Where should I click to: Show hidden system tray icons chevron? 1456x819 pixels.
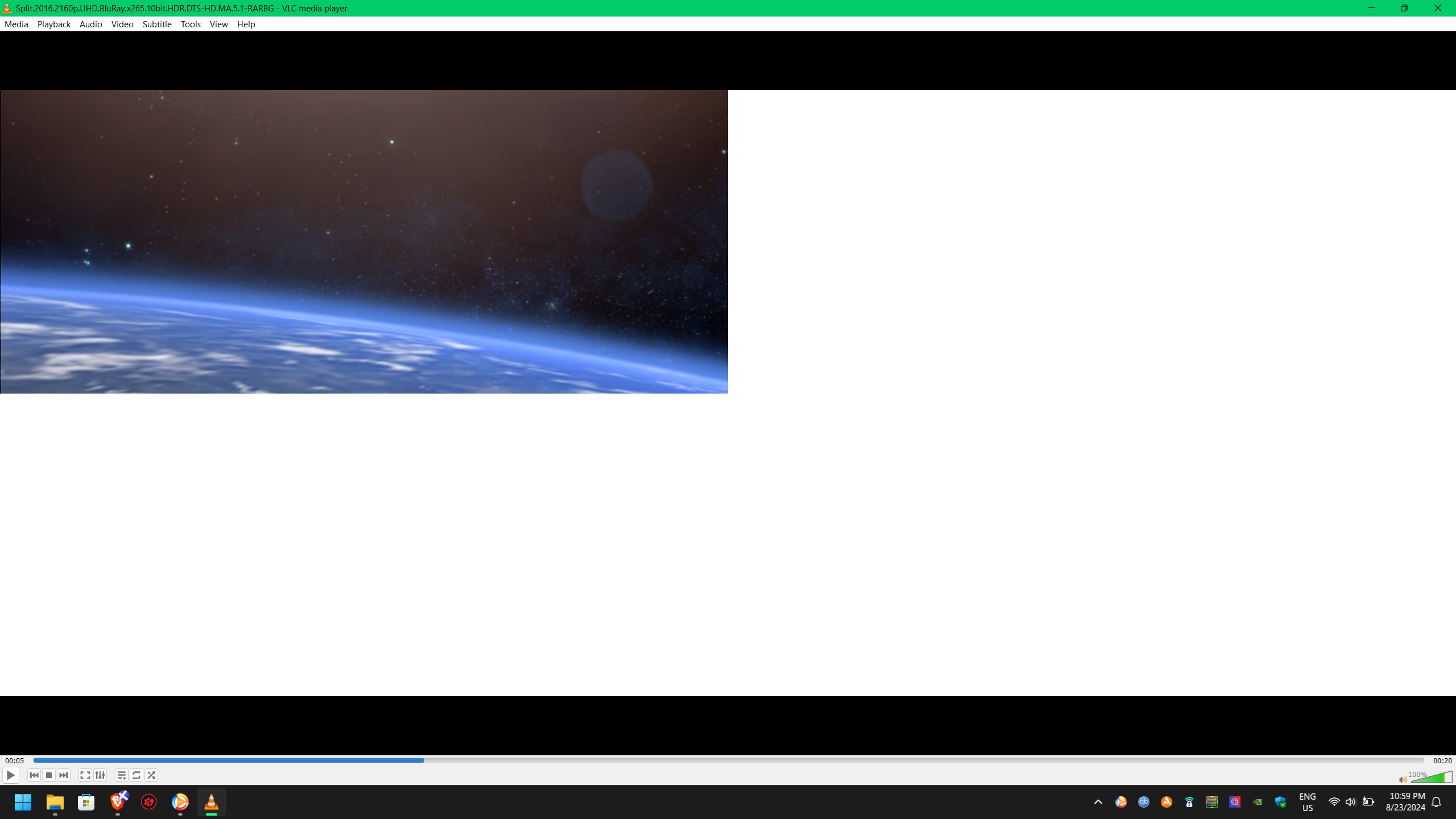coord(1098,802)
